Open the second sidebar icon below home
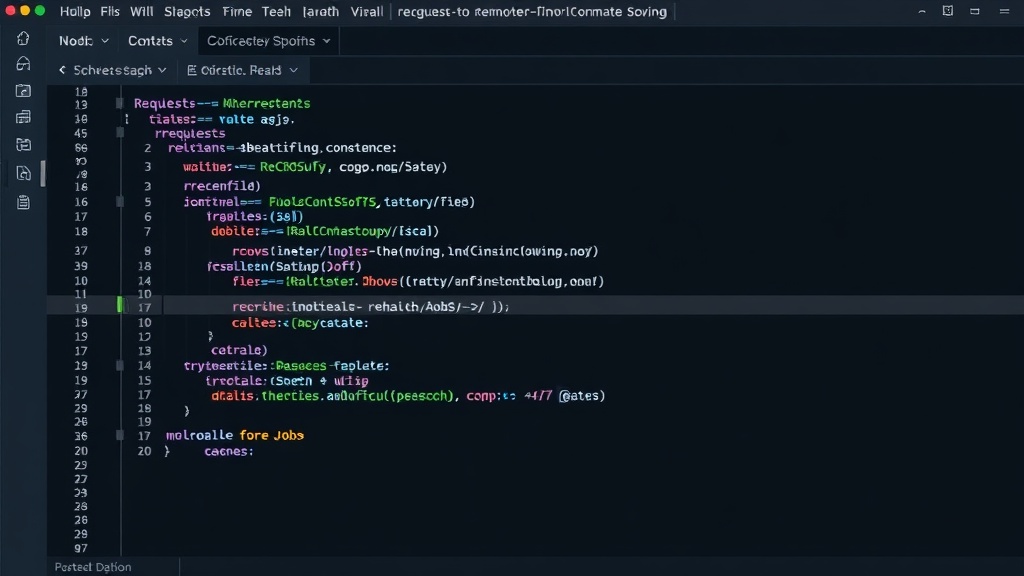 coord(24,63)
